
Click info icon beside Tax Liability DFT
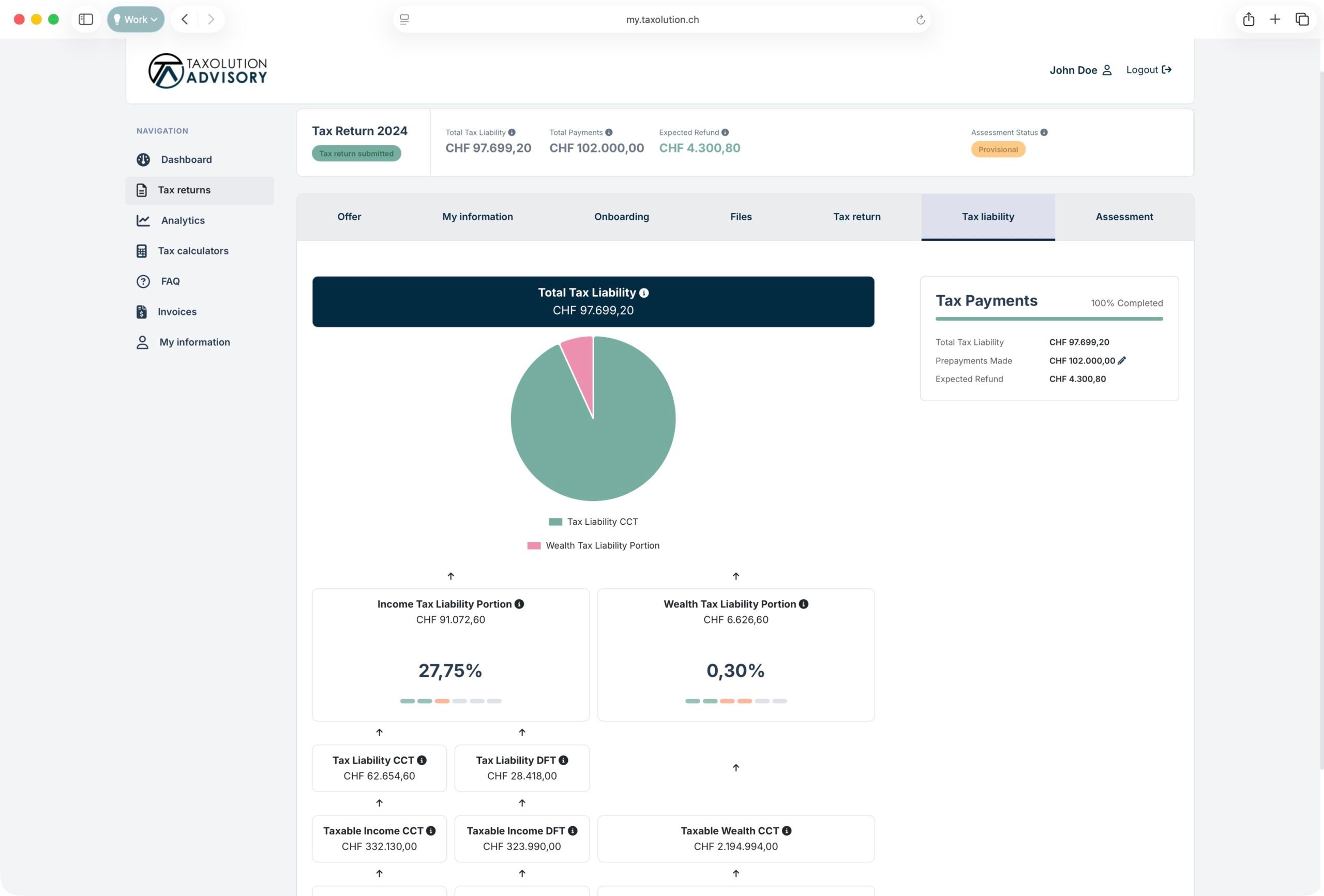point(563,760)
